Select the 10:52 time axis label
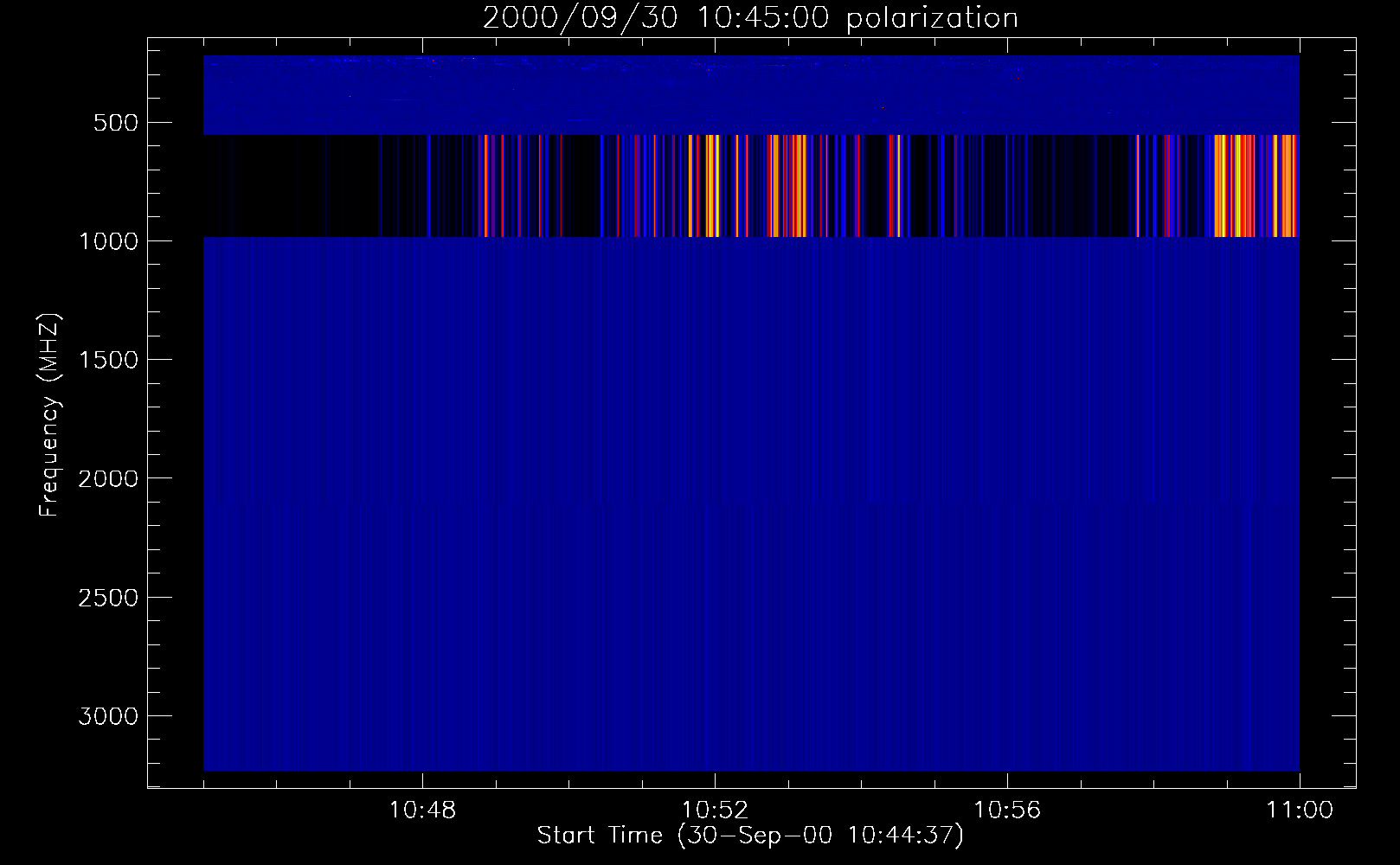This screenshot has width=1400, height=865. [715, 811]
